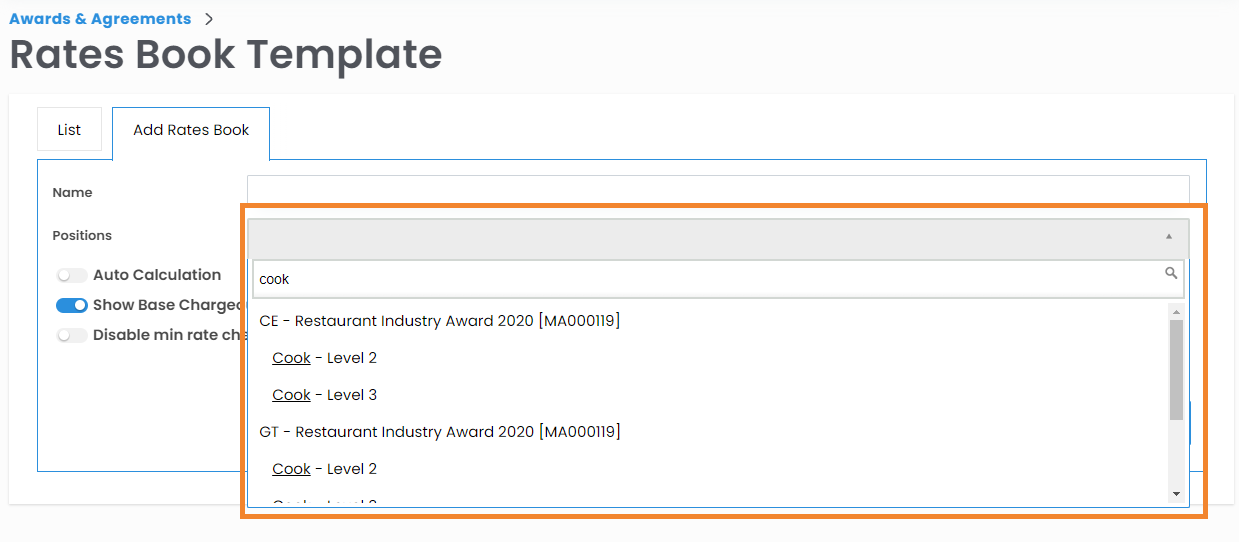1239x542 pixels.
Task: Click the scrollbar down arrow in the positions list
Action: (x=1176, y=494)
